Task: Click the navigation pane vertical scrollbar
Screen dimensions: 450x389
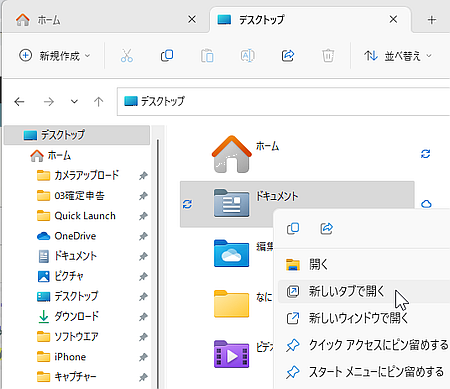Action: 158,263
